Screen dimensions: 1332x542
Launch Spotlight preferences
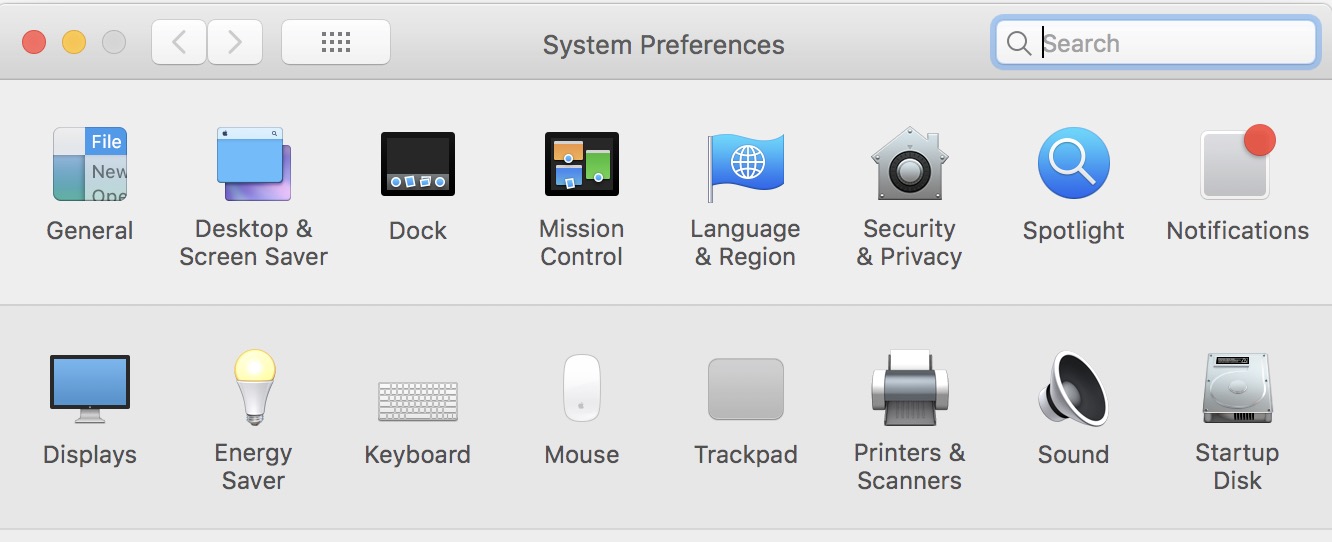click(x=1073, y=164)
